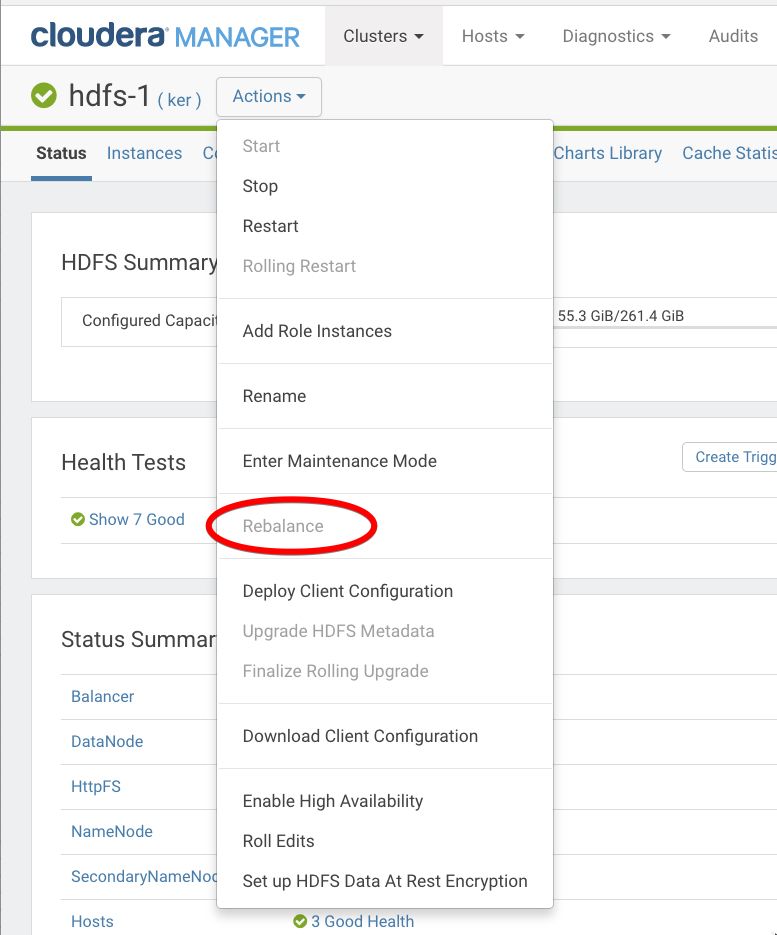Screen dimensions: 777x935
Task: Select Enable High Availability option
Action: pos(332,801)
